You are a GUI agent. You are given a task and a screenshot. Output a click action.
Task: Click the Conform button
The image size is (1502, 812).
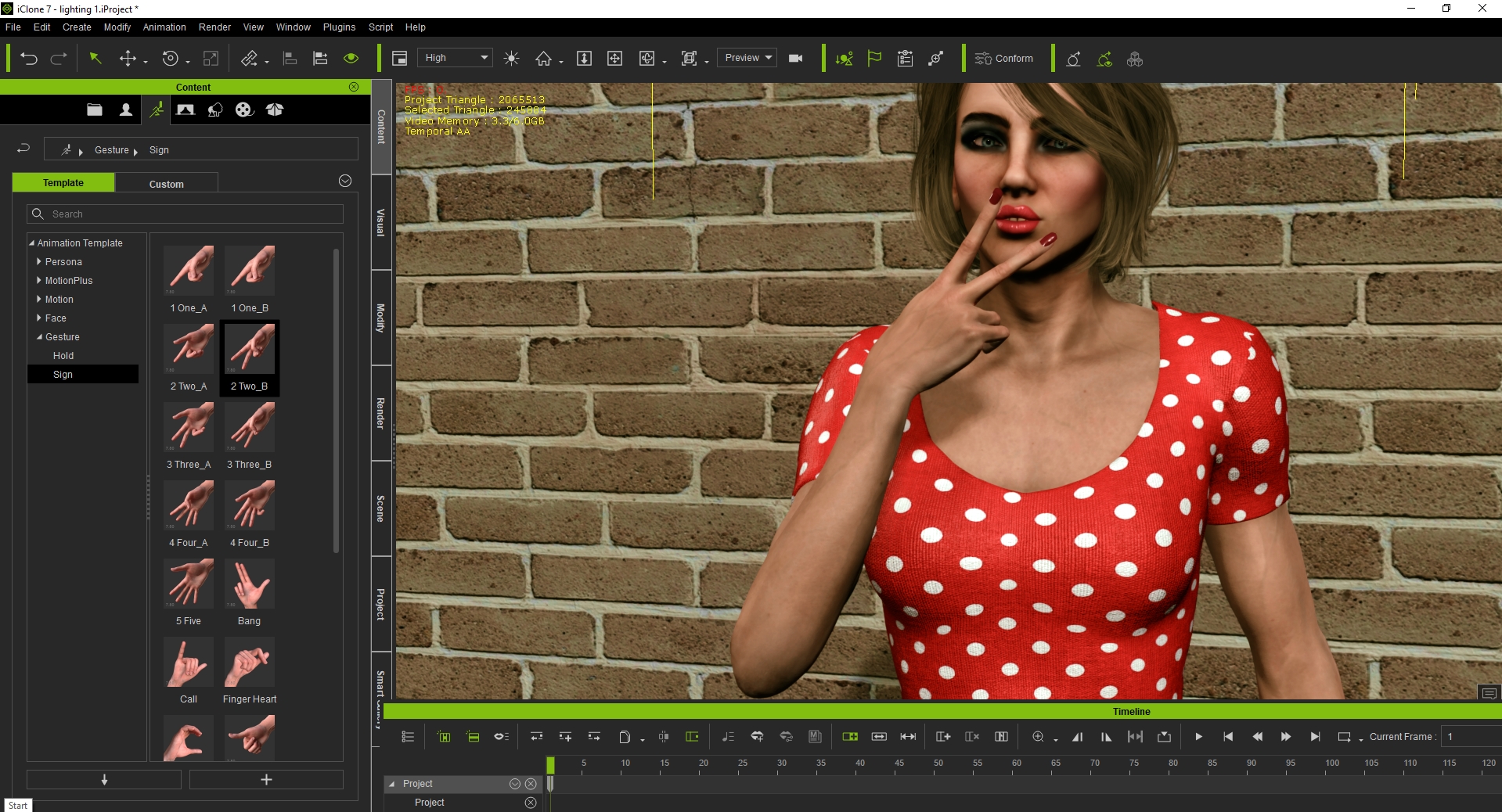1004,59
